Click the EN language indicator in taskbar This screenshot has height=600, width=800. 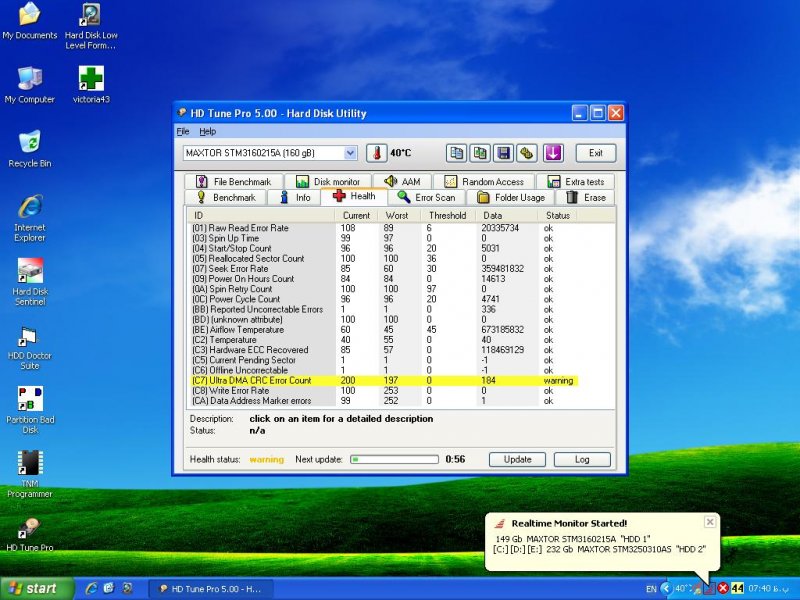pyautogui.click(x=651, y=589)
